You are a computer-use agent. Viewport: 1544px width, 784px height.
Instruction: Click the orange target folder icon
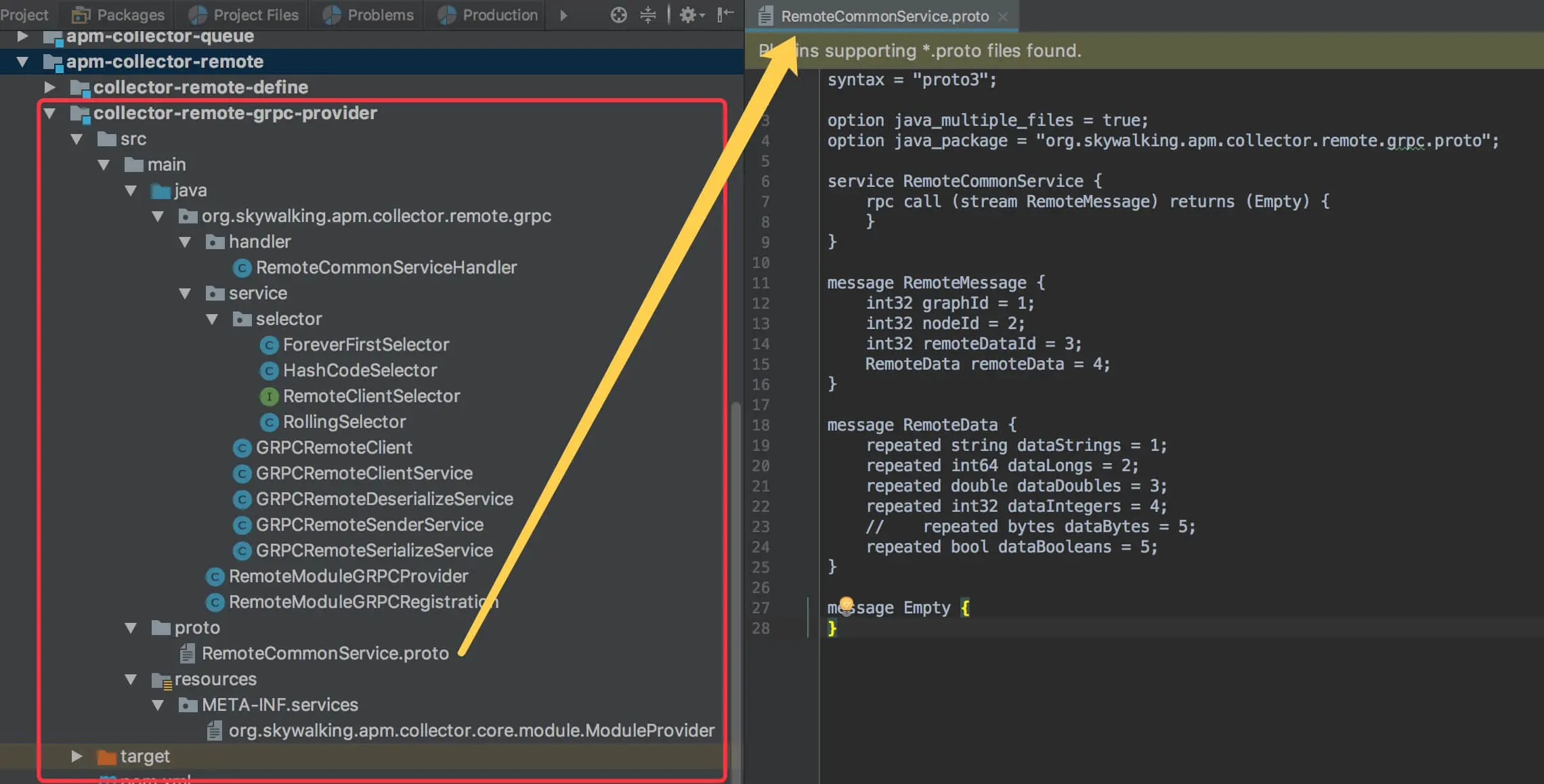(x=106, y=757)
